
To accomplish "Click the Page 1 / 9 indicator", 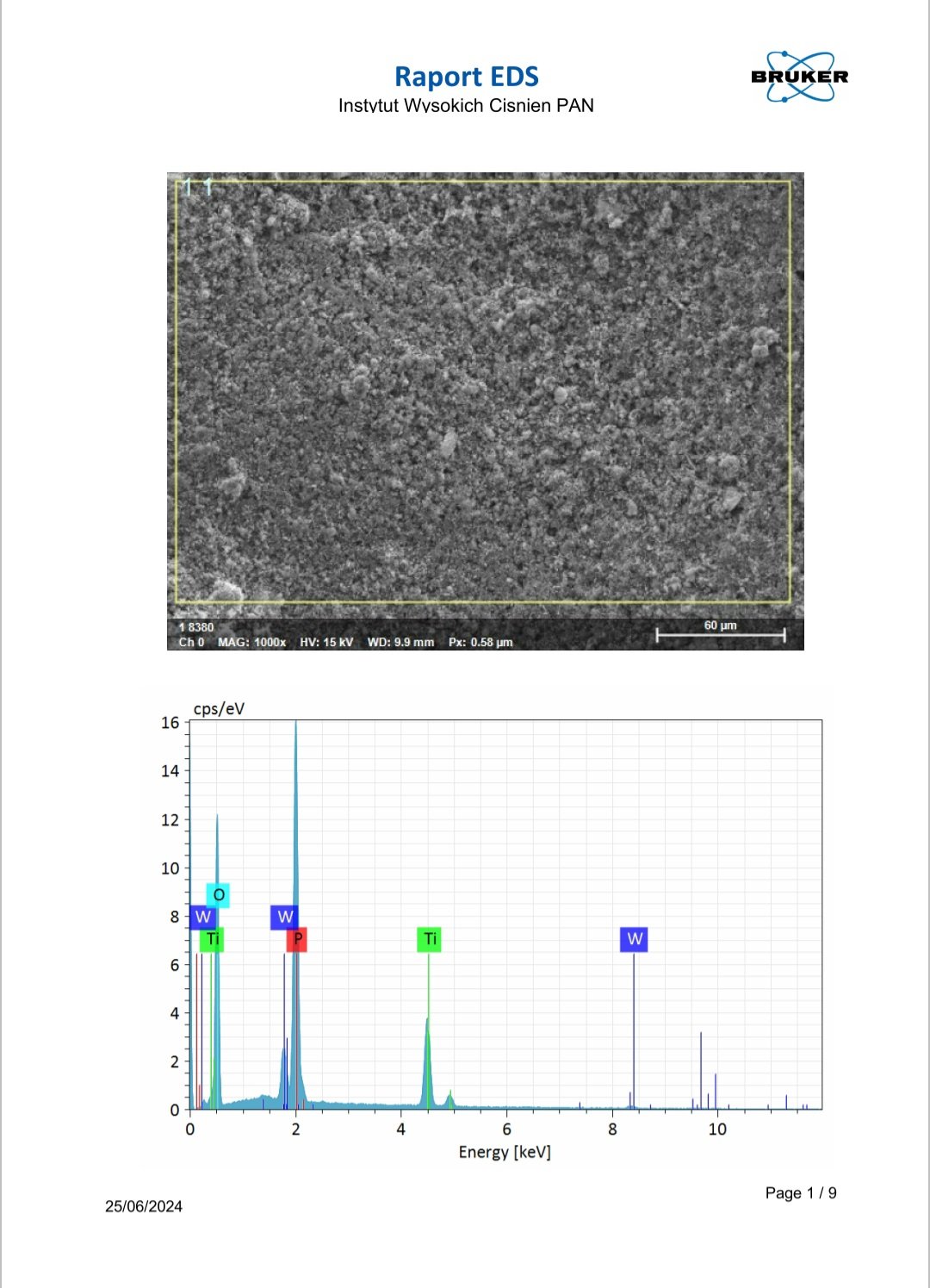I will [801, 1193].
